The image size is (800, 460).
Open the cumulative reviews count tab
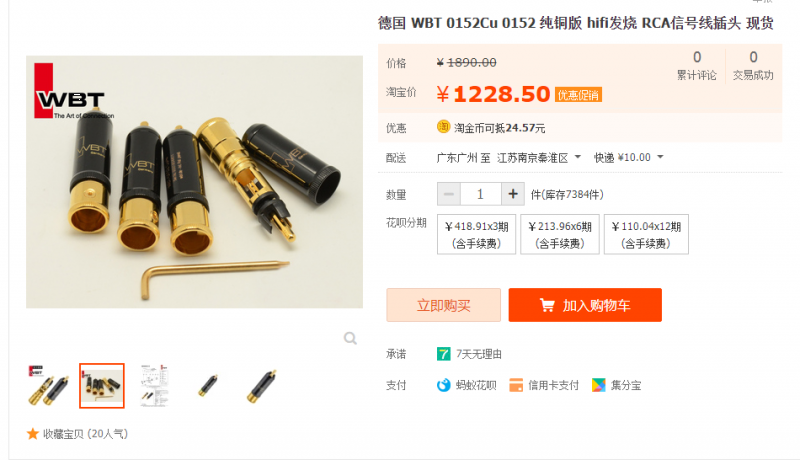point(696,66)
